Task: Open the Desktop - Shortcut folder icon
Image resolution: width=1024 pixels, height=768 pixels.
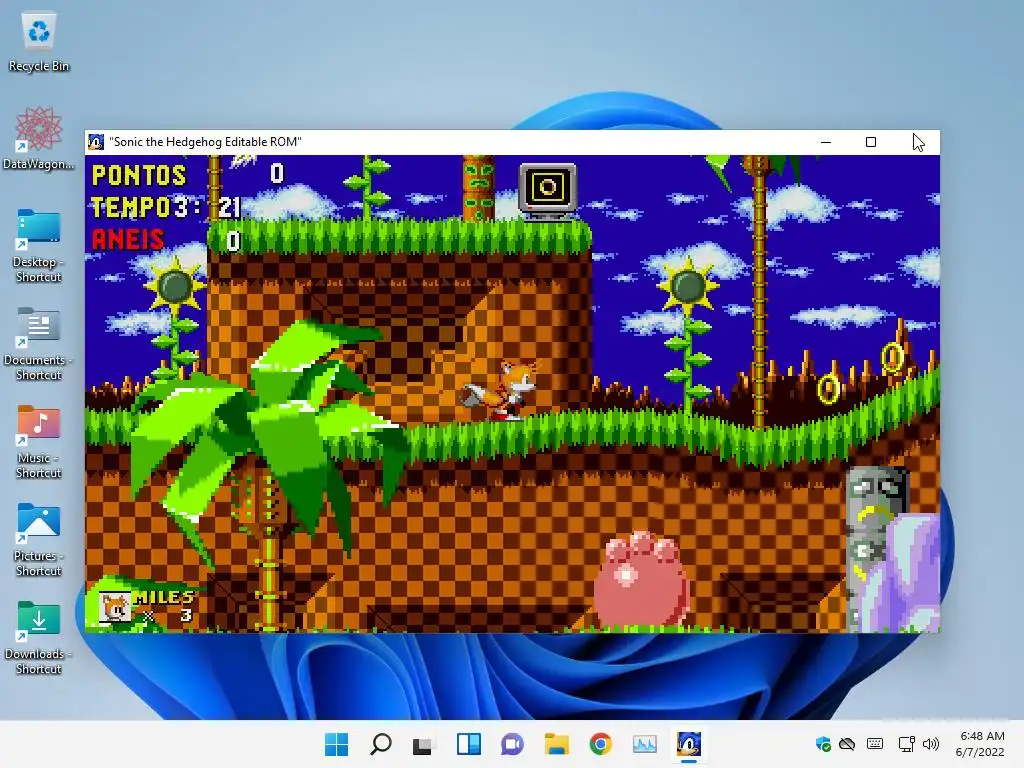Action: 39,246
